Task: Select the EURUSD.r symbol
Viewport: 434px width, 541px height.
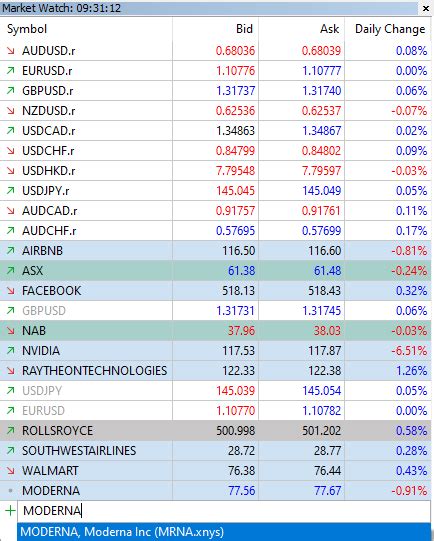Action: click(47, 71)
